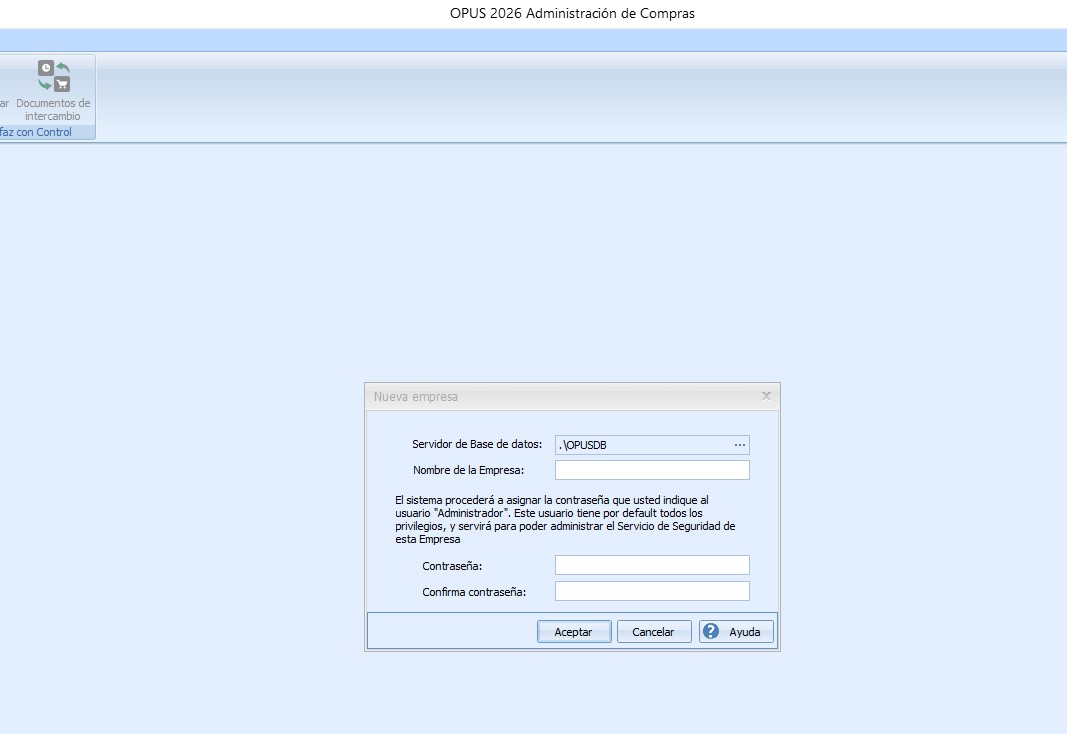Screen dimensions: 1067x734
Task: Browse database server with ellipsis button
Action: tap(740, 445)
